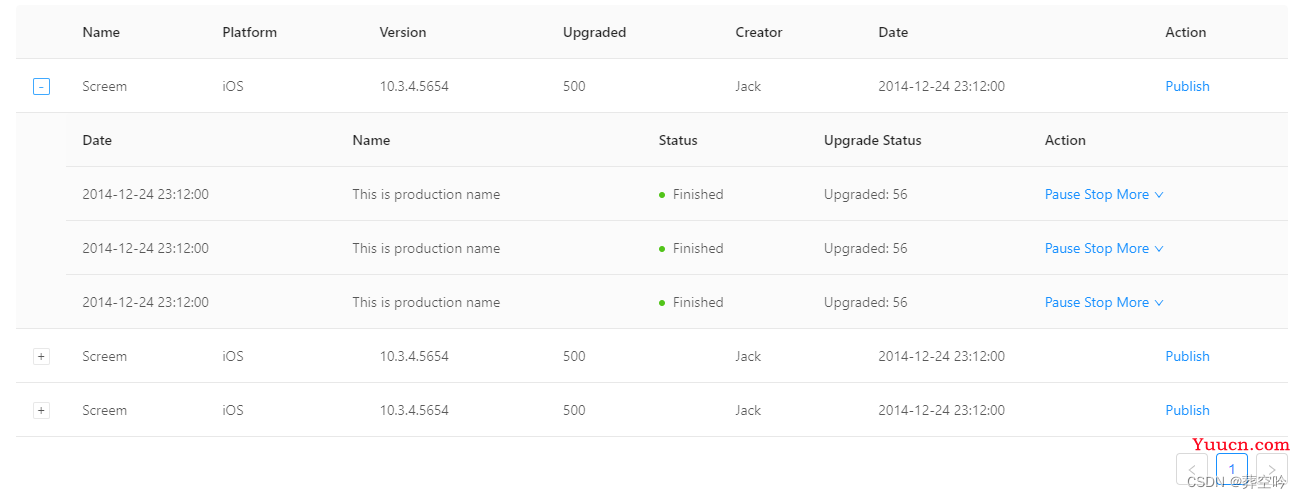This screenshot has width=1302, height=499.
Task: Click the Upgrade Status column header
Action: pos(873,141)
